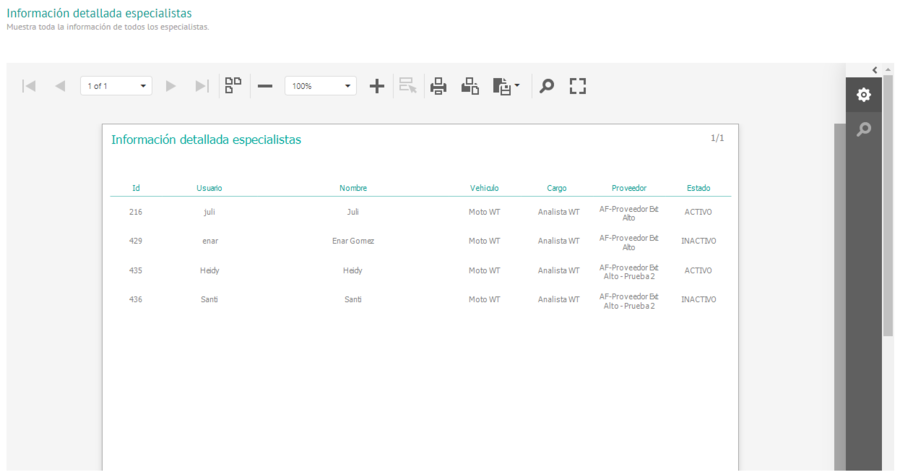Click username 'enar' cell
The height and width of the screenshot is (475, 900).
210,241
